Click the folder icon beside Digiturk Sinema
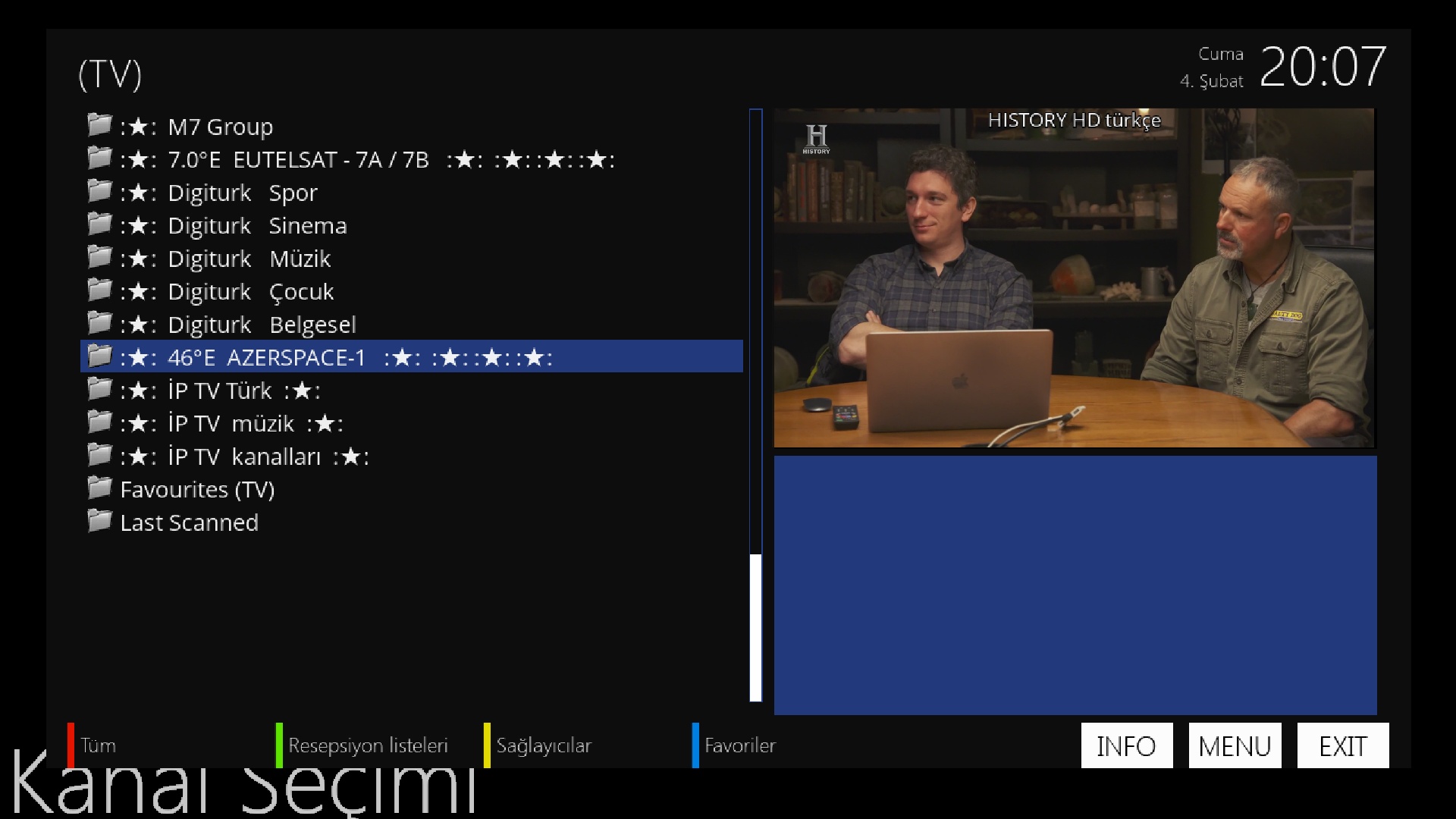The width and height of the screenshot is (1456, 819). coord(99,224)
